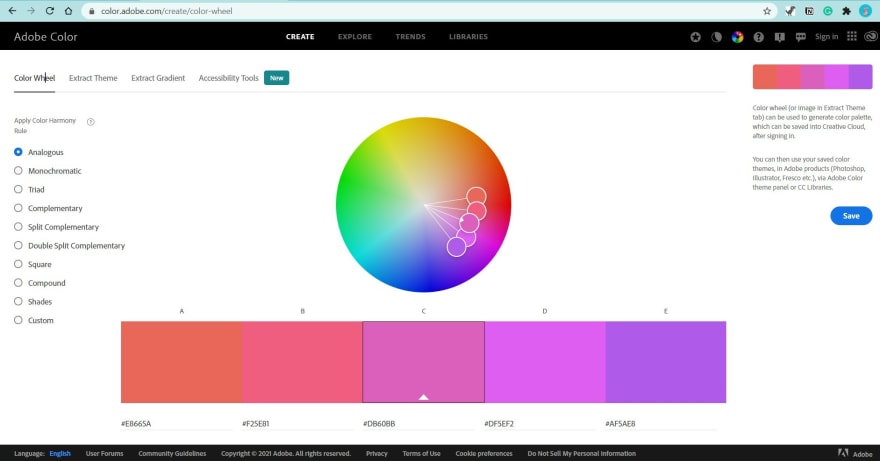Open the Community Guidelines footer link

click(x=172, y=453)
